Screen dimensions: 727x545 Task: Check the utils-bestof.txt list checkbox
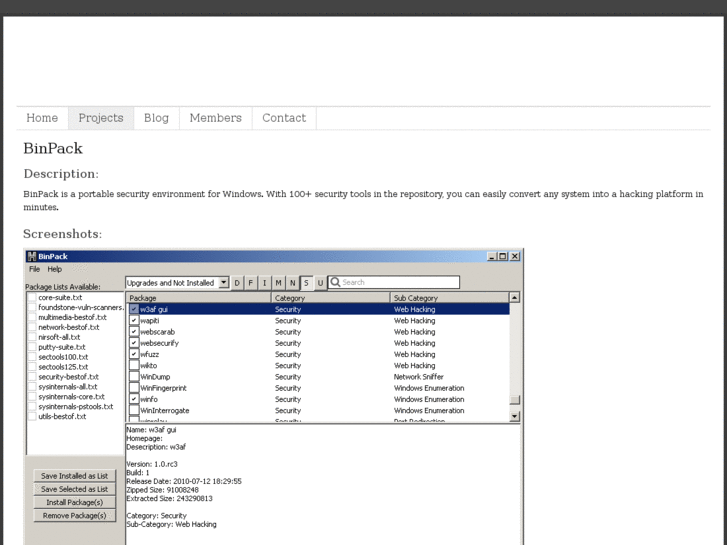[32, 417]
